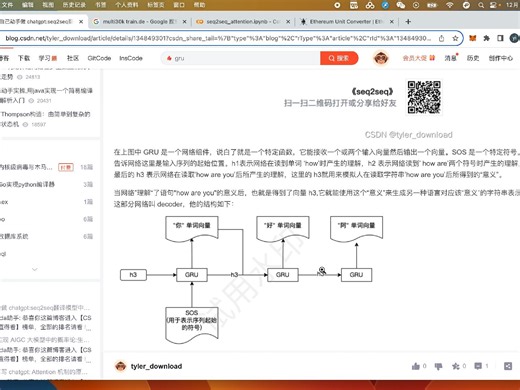Close the chatgpt seq2seq CSDN tab

pyautogui.click(x=81, y=22)
